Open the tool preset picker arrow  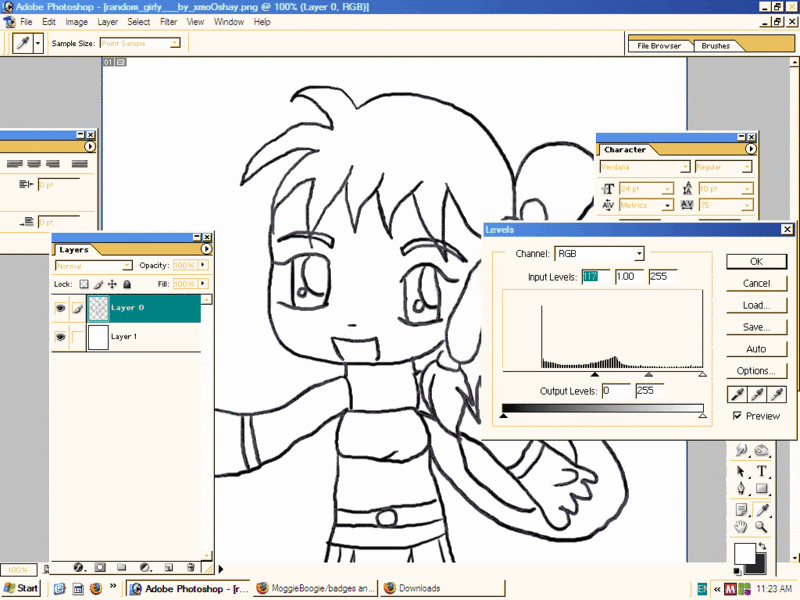tap(38, 43)
